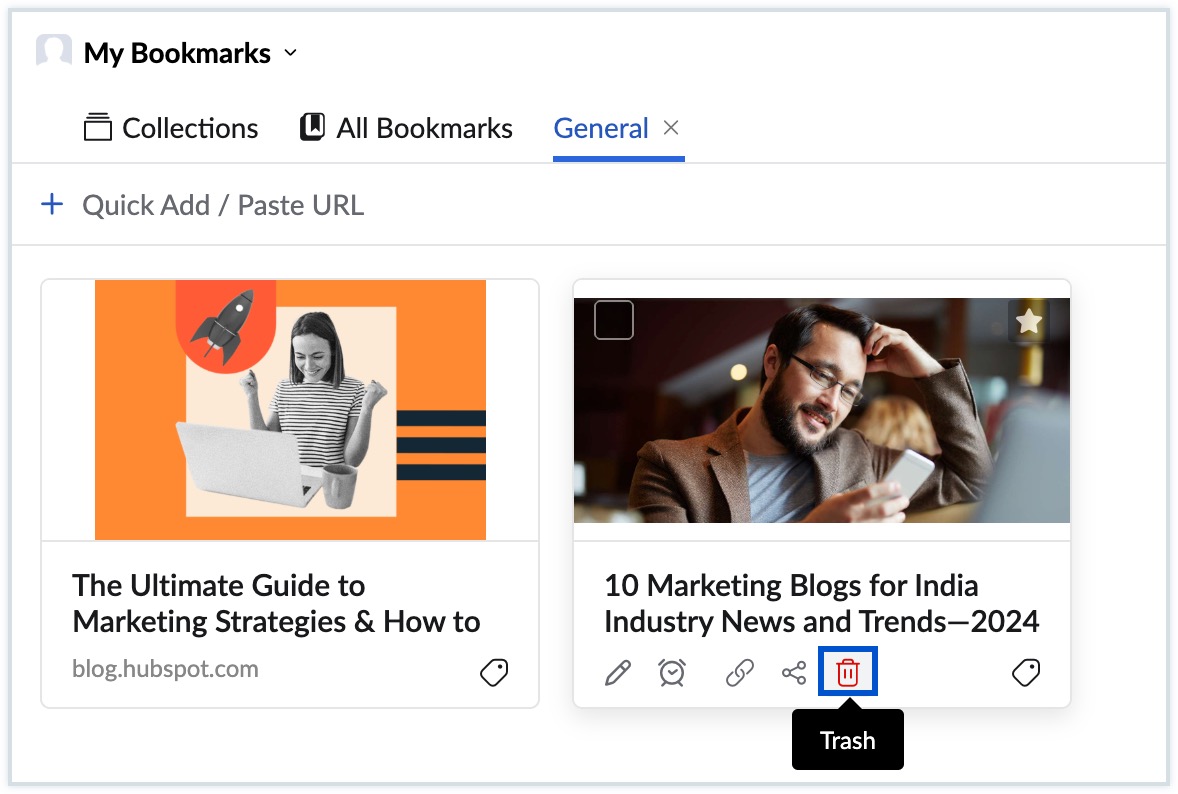Click the pencil edit icon
The width and height of the screenshot is (1178, 794).
pos(618,673)
